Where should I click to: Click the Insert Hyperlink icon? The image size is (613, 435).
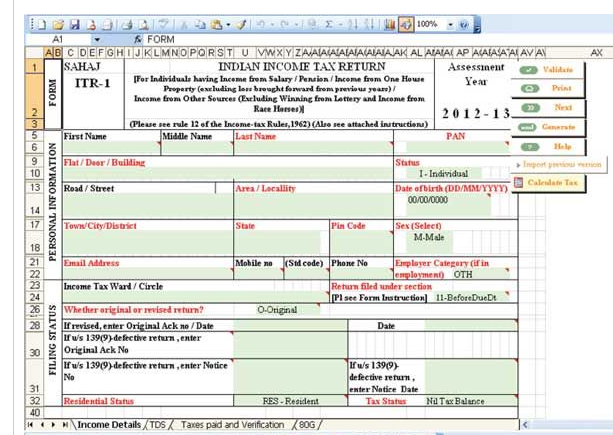click(312, 24)
